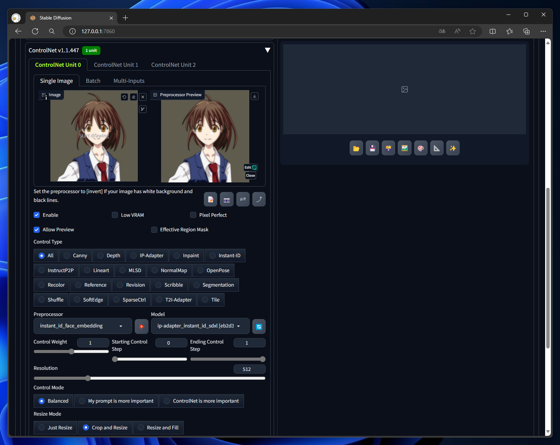The width and height of the screenshot is (560, 445).
Task: Switch to ControlNet Unit 2 tab
Action: (x=173, y=65)
